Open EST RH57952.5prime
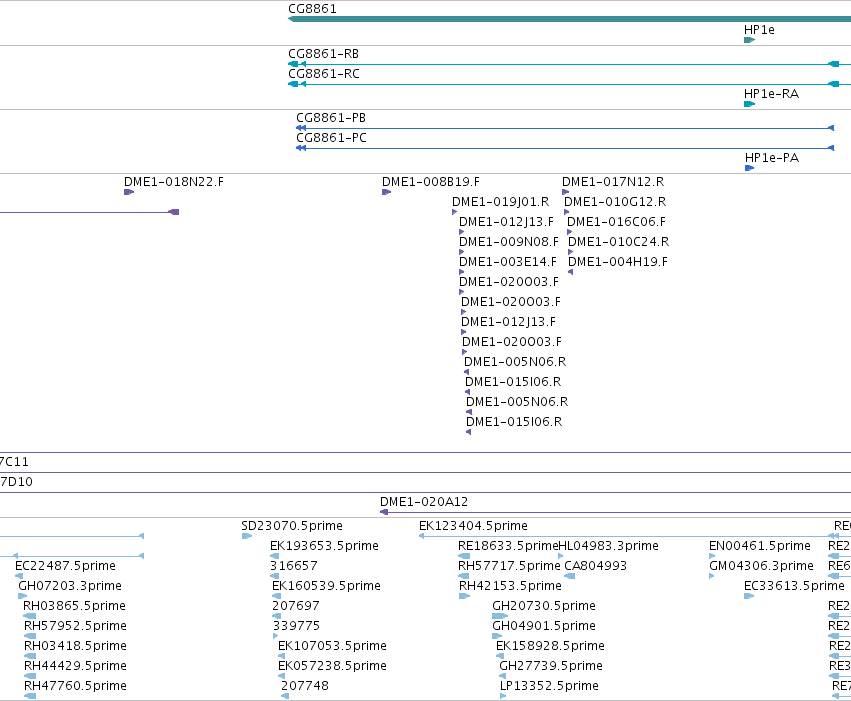Viewport: 851px width, 701px height. click(30, 636)
